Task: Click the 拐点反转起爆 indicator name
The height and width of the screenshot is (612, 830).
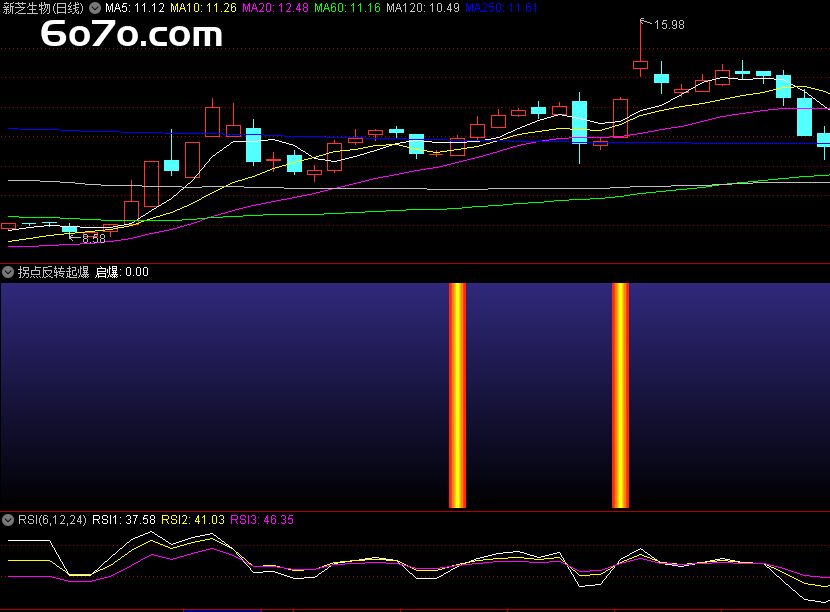Action: pos(53,272)
